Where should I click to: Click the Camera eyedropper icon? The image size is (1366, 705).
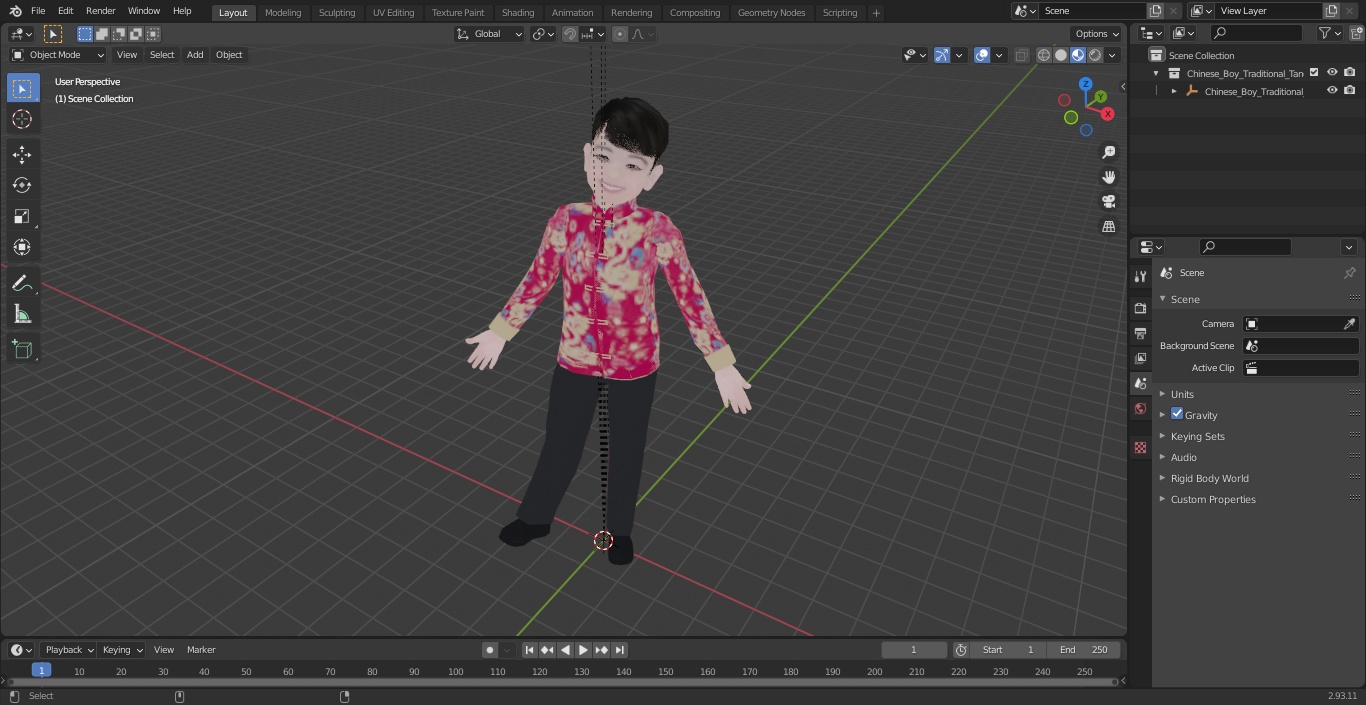[1349, 324]
